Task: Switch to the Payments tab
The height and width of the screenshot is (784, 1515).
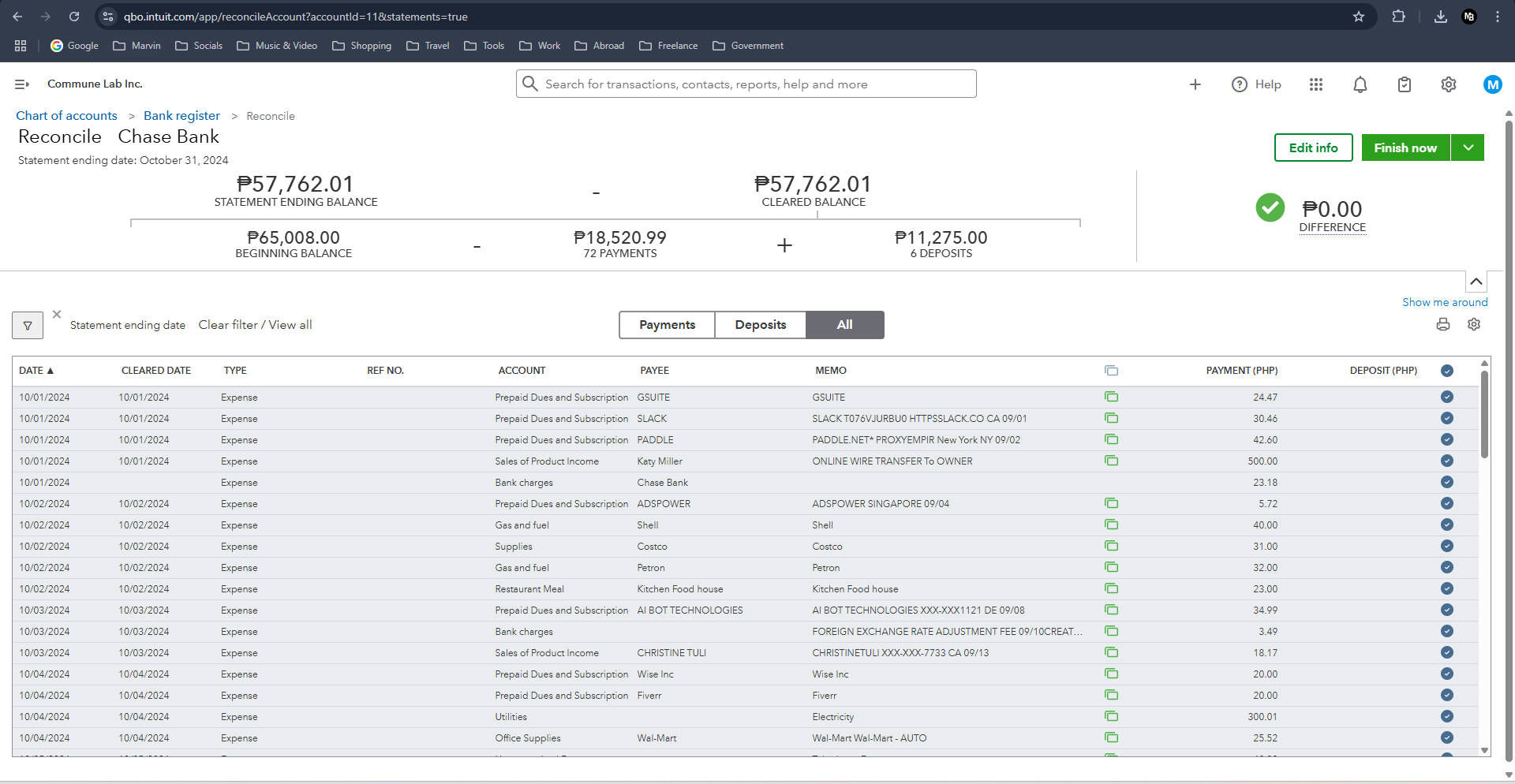Action: 667,325
